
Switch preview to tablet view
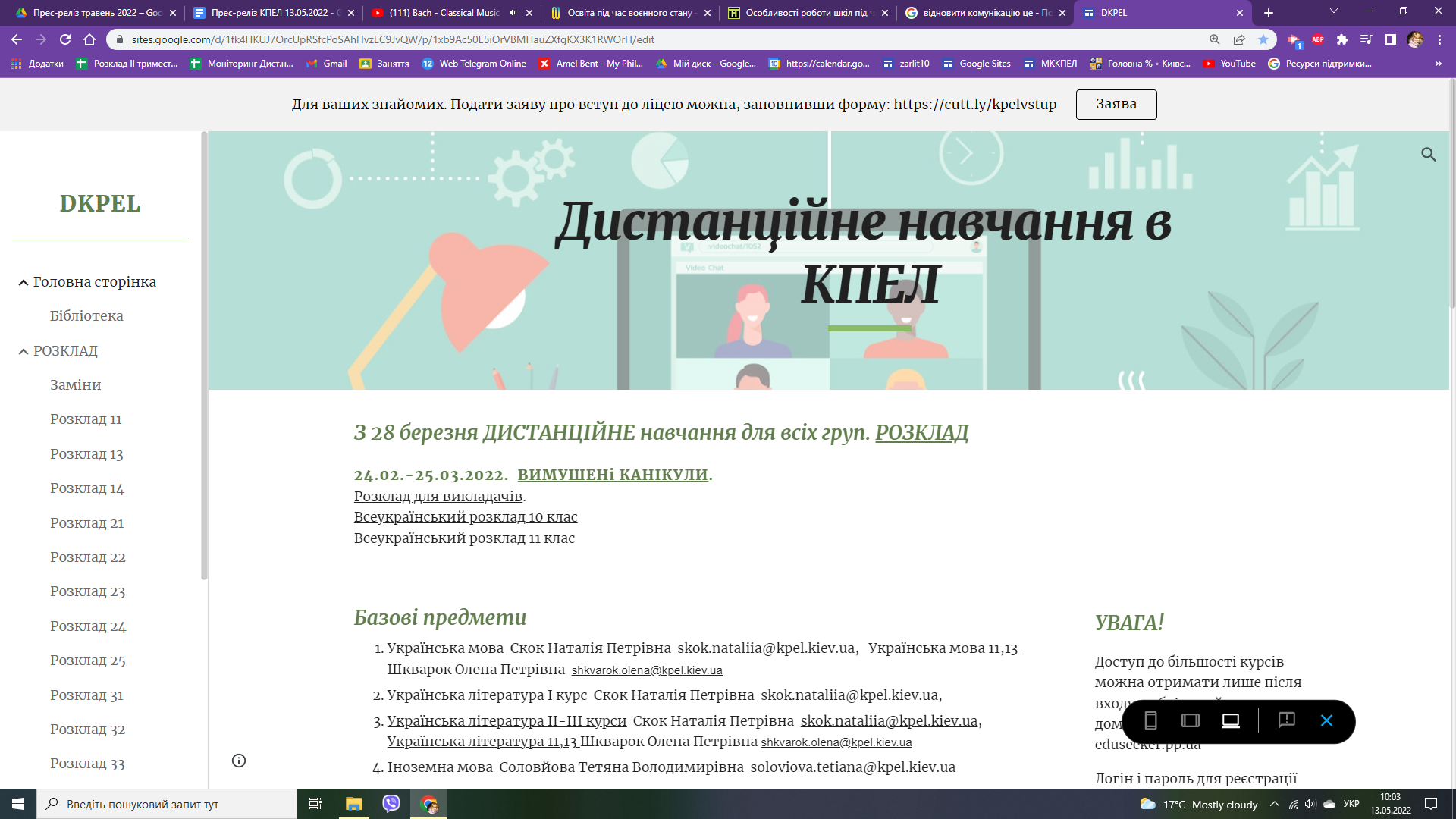point(1191,720)
